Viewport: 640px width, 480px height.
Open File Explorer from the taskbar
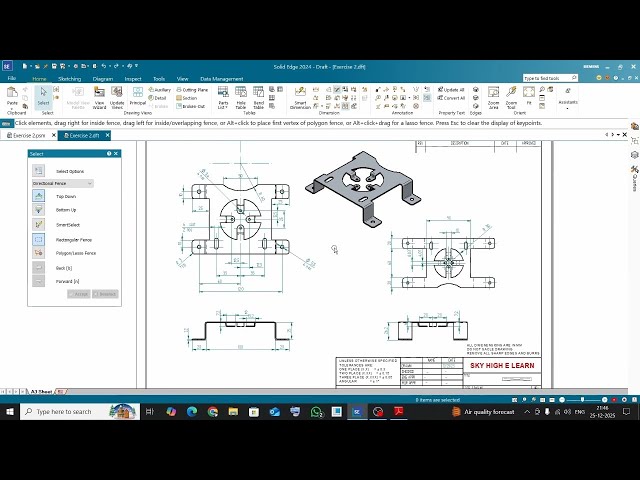pyautogui.click(x=233, y=412)
